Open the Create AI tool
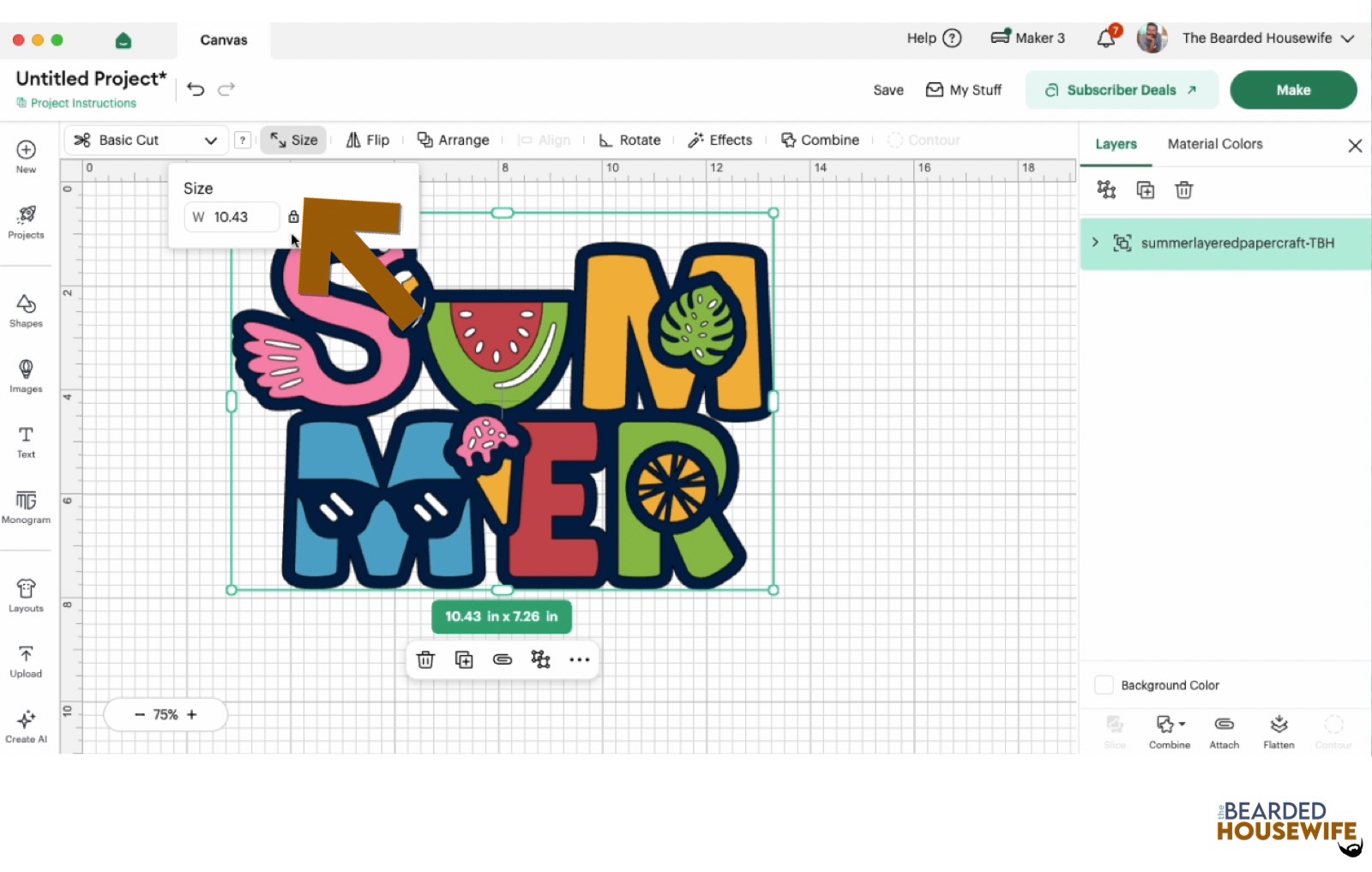Screen dimensions: 1372x872 pos(26,726)
